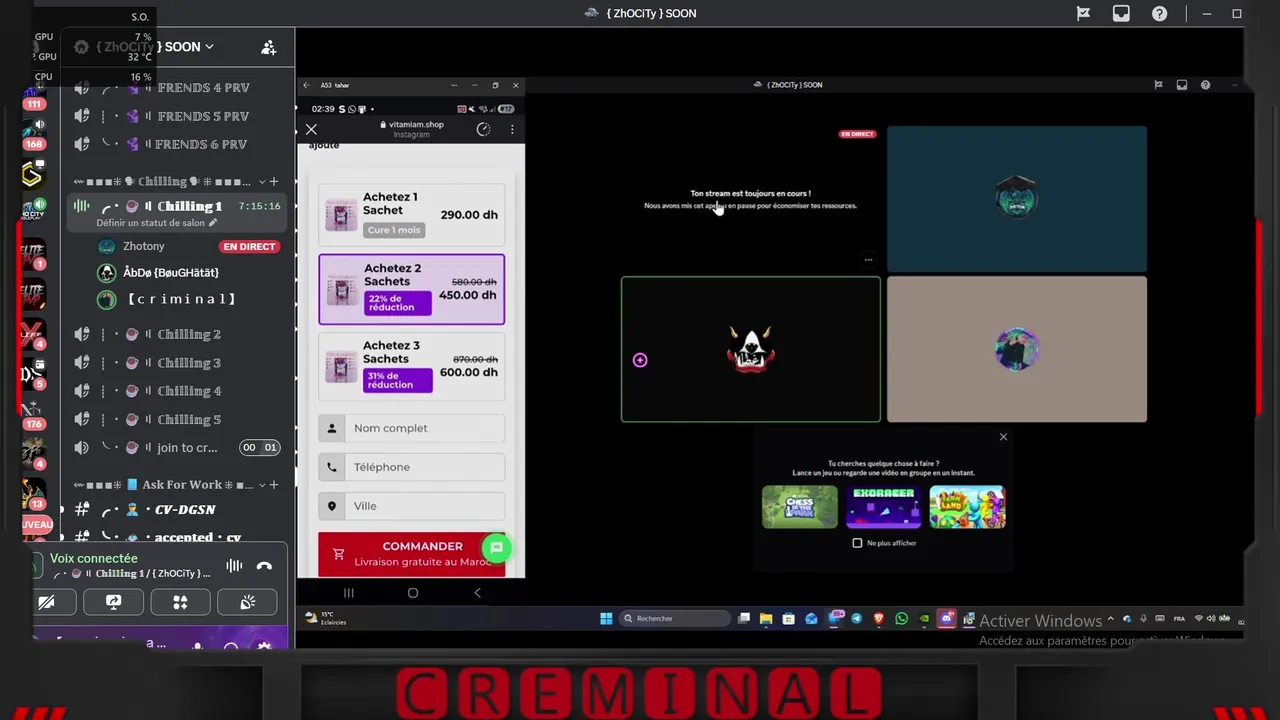The image size is (1280, 720).
Task: Tap the Android back button
Action: pos(477,593)
